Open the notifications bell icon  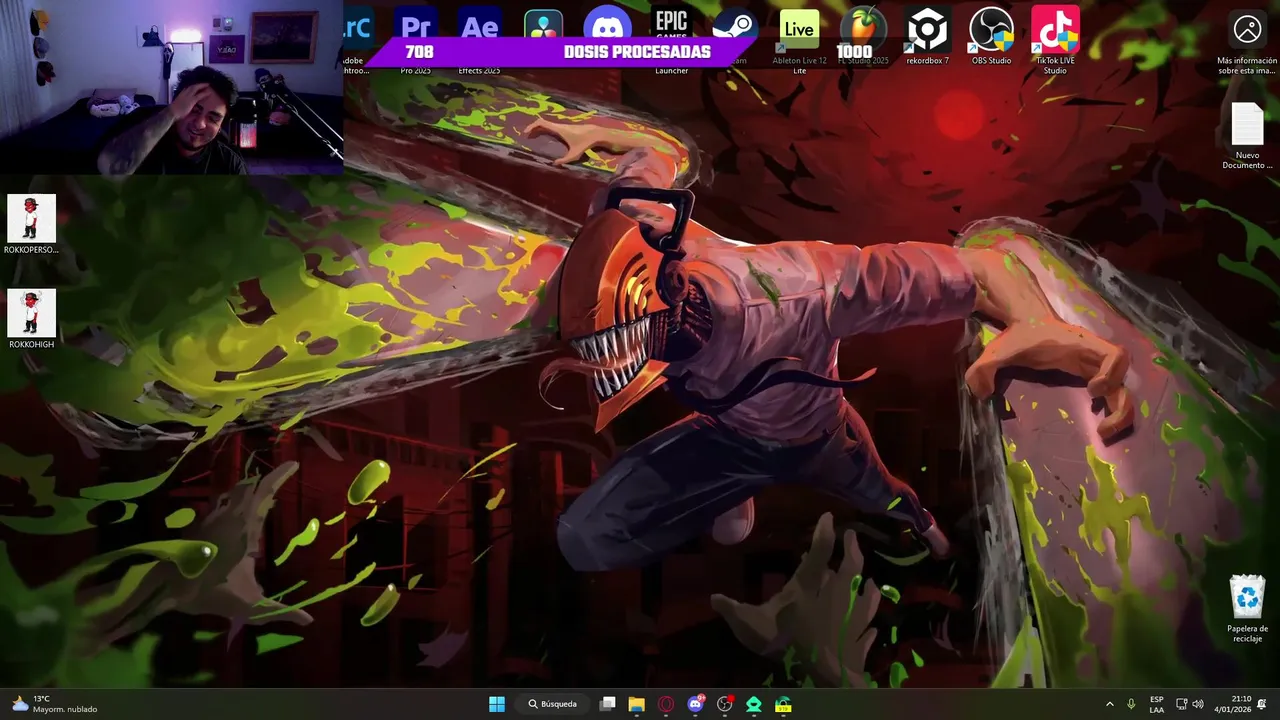[1262, 704]
